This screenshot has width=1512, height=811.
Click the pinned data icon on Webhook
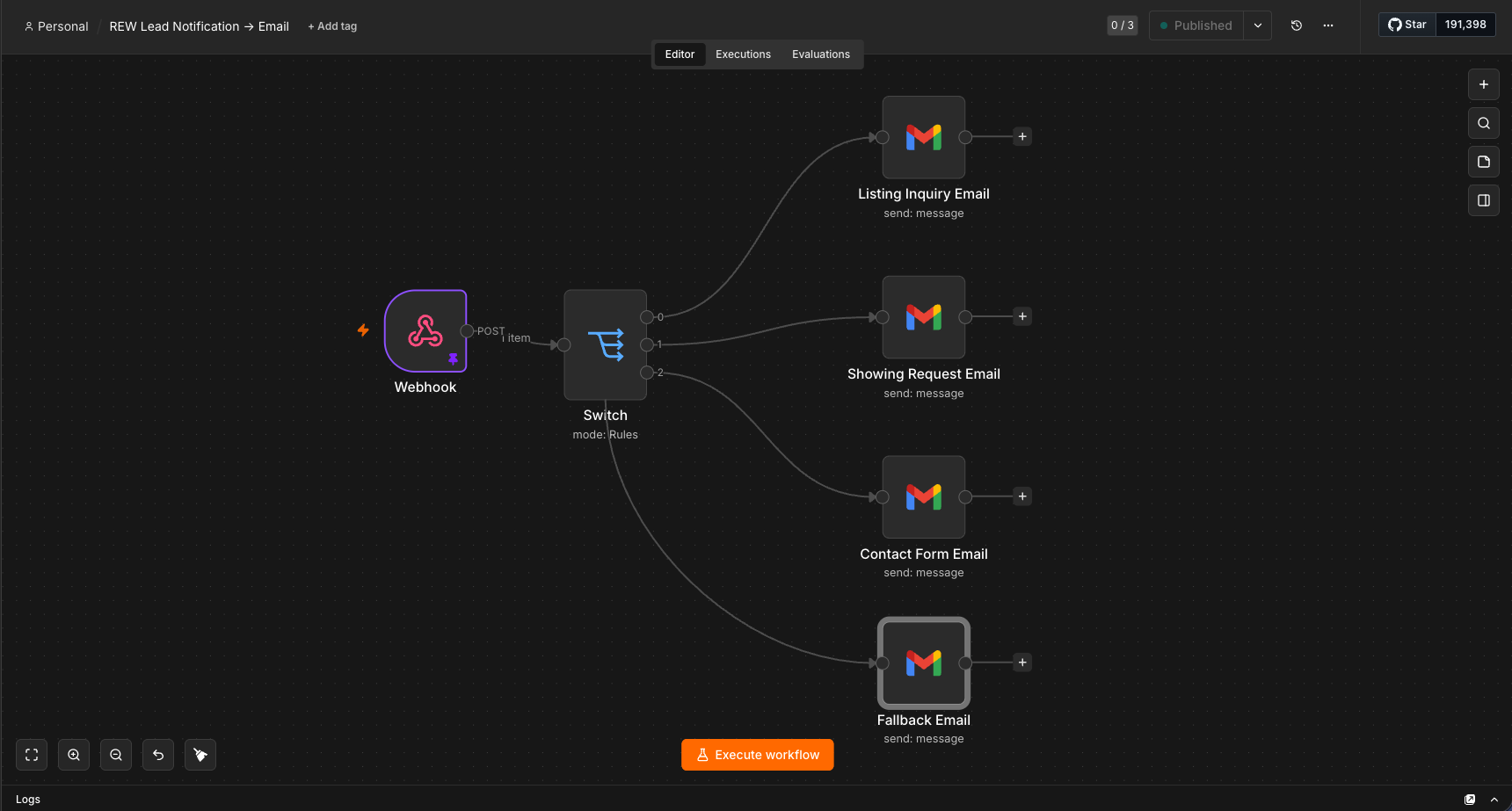pos(453,358)
